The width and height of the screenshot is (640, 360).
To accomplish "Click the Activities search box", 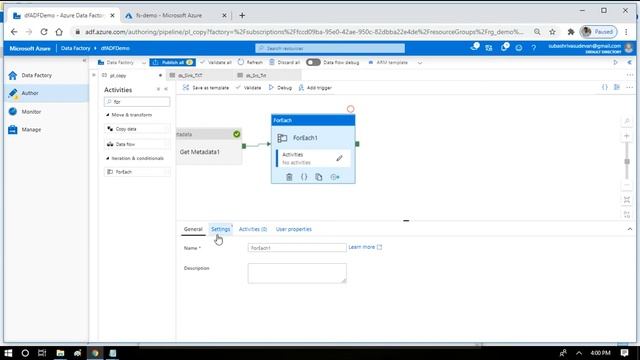I will pos(137,102).
